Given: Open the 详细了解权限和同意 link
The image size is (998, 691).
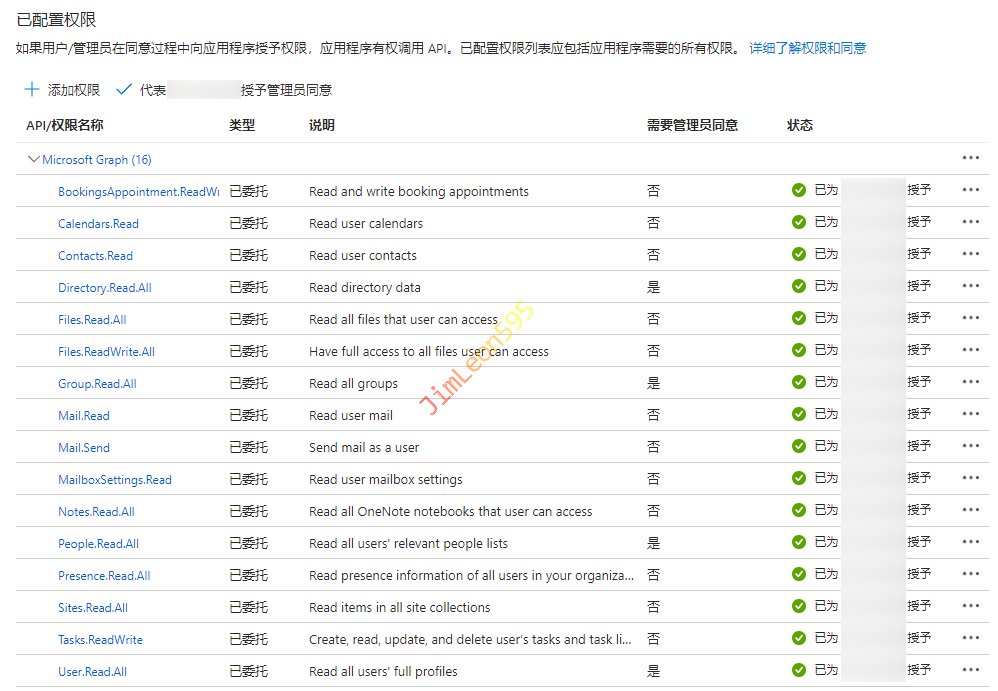Looking at the screenshot, I should click(x=807, y=48).
